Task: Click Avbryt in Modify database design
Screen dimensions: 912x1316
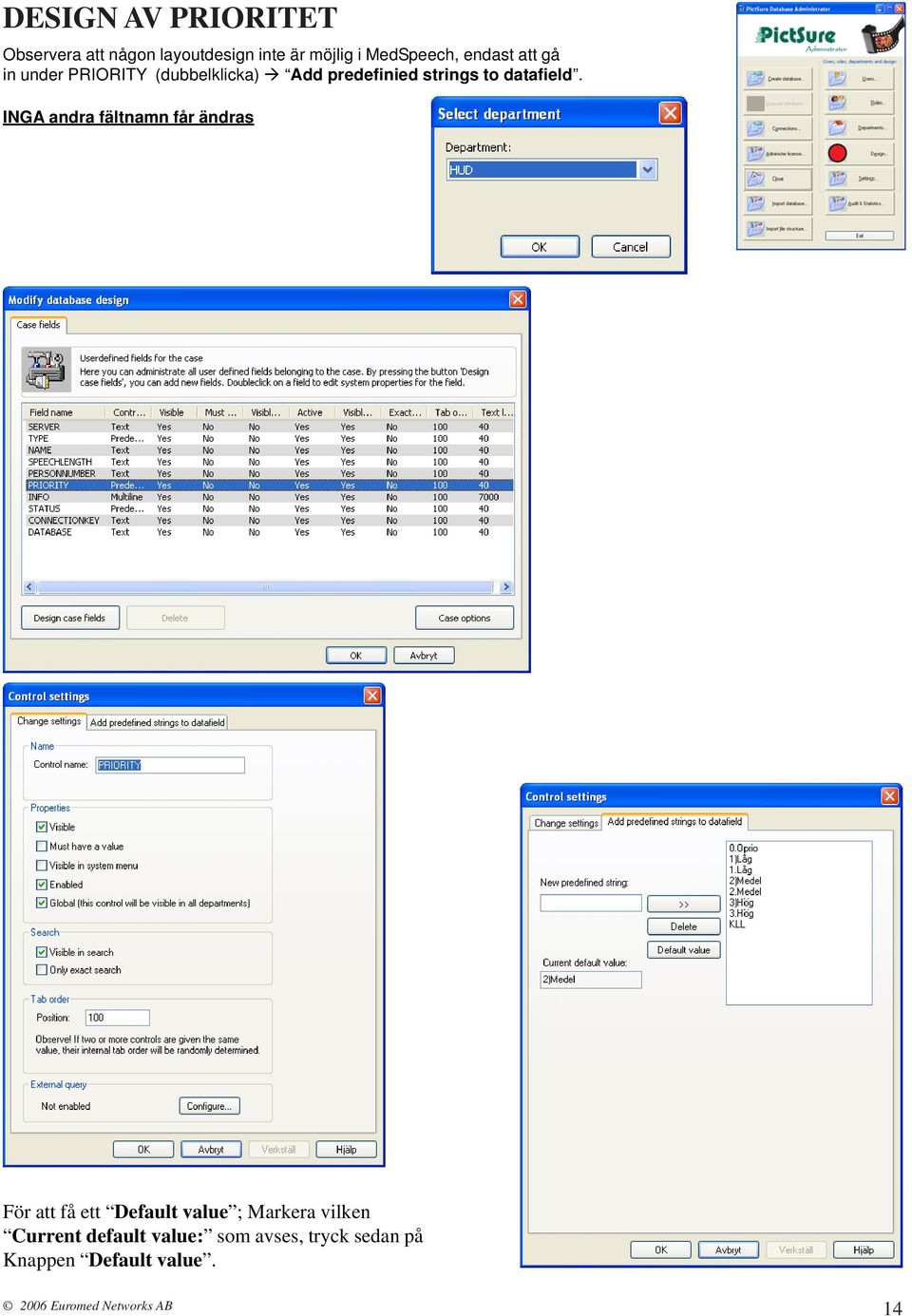Action: pyautogui.click(x=424, y=656)
